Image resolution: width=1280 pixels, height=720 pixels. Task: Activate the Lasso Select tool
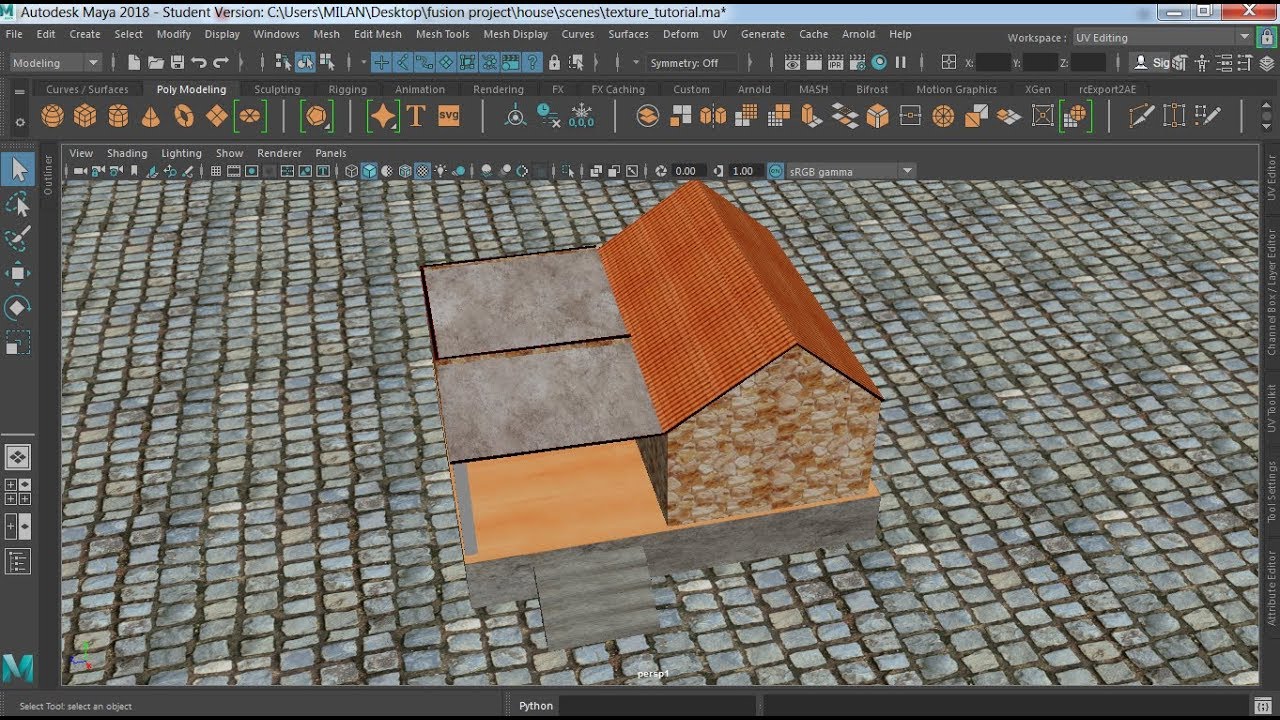click(18, 205)
